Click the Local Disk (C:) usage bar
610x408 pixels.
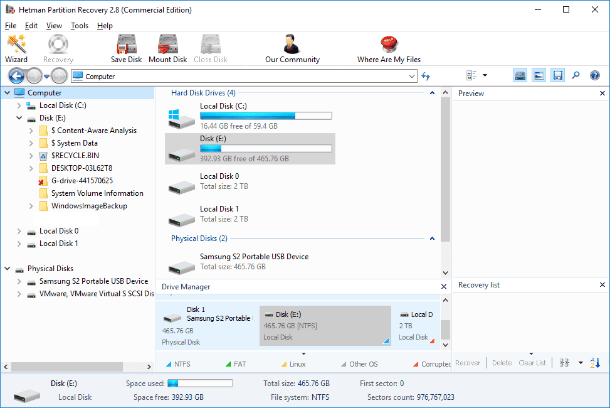(x=266, y=116)
